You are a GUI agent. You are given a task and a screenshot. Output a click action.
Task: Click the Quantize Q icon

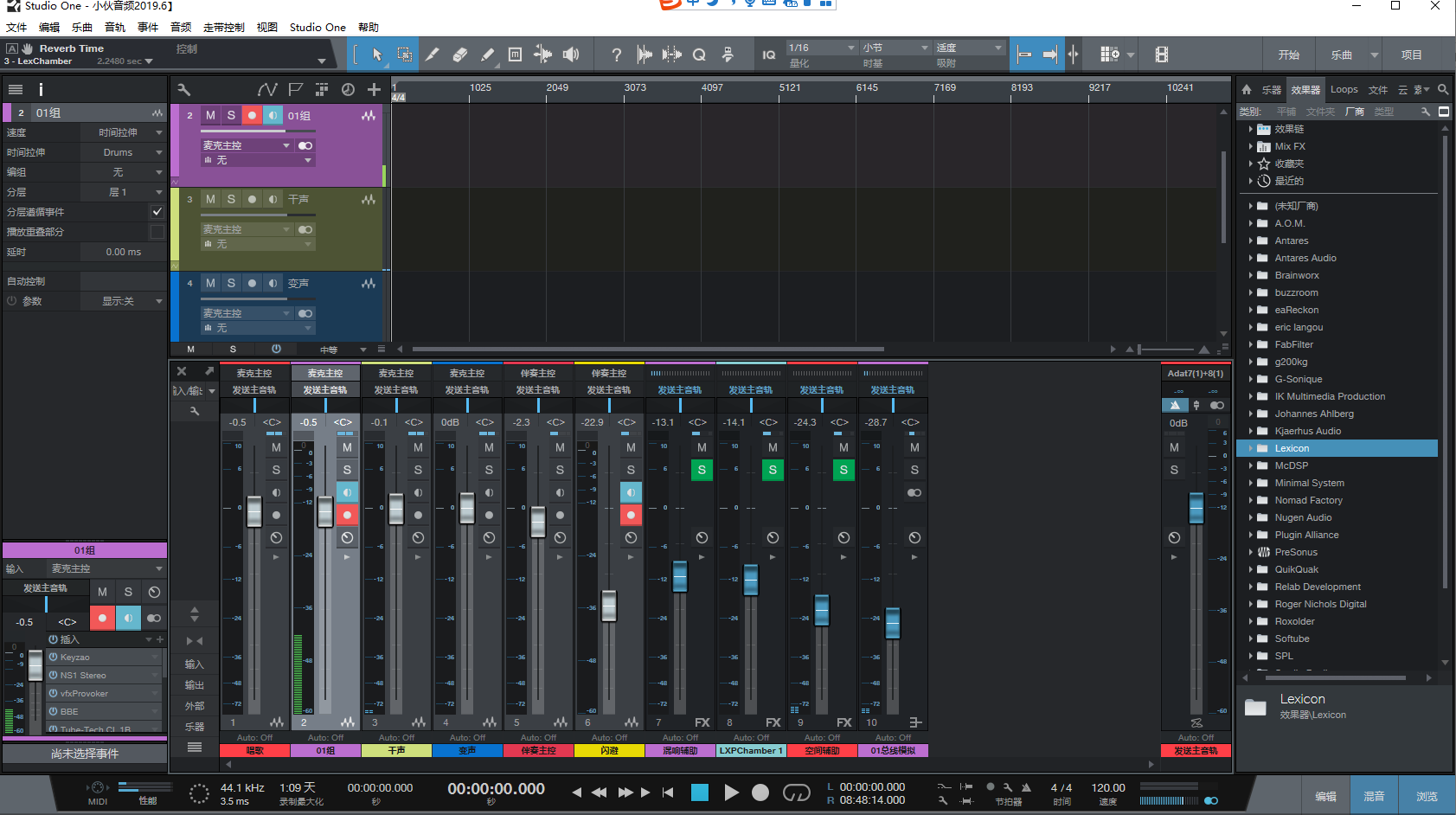[x=699, y=55]
